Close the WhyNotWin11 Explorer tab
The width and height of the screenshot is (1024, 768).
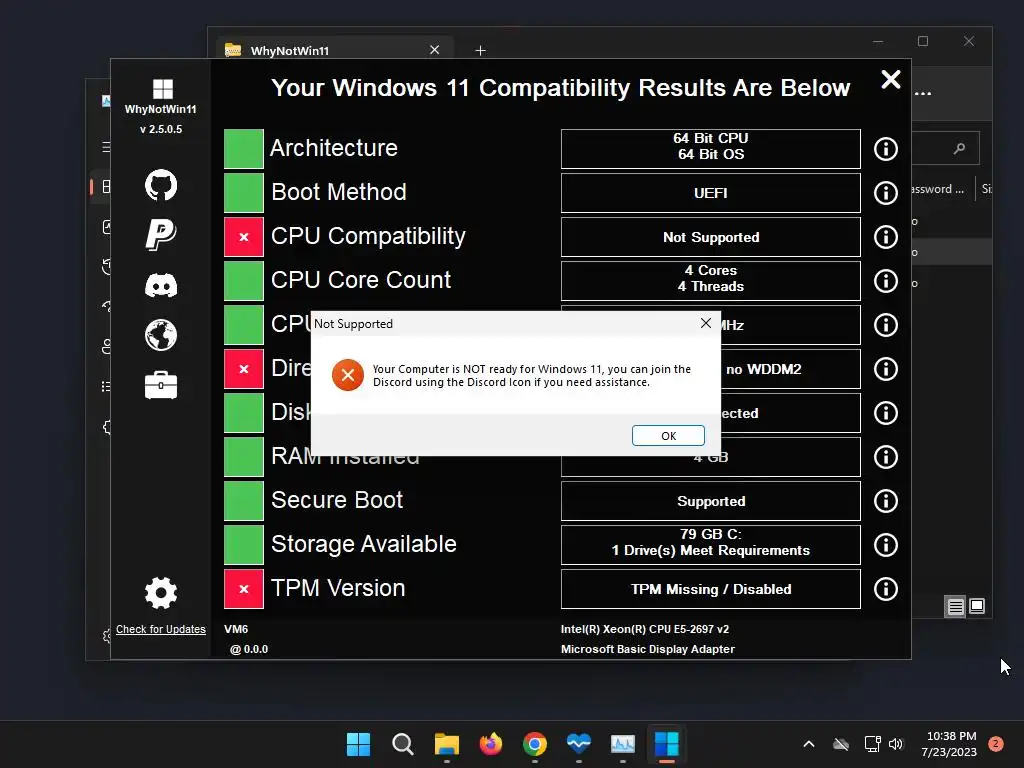click(x=434, y=50)
